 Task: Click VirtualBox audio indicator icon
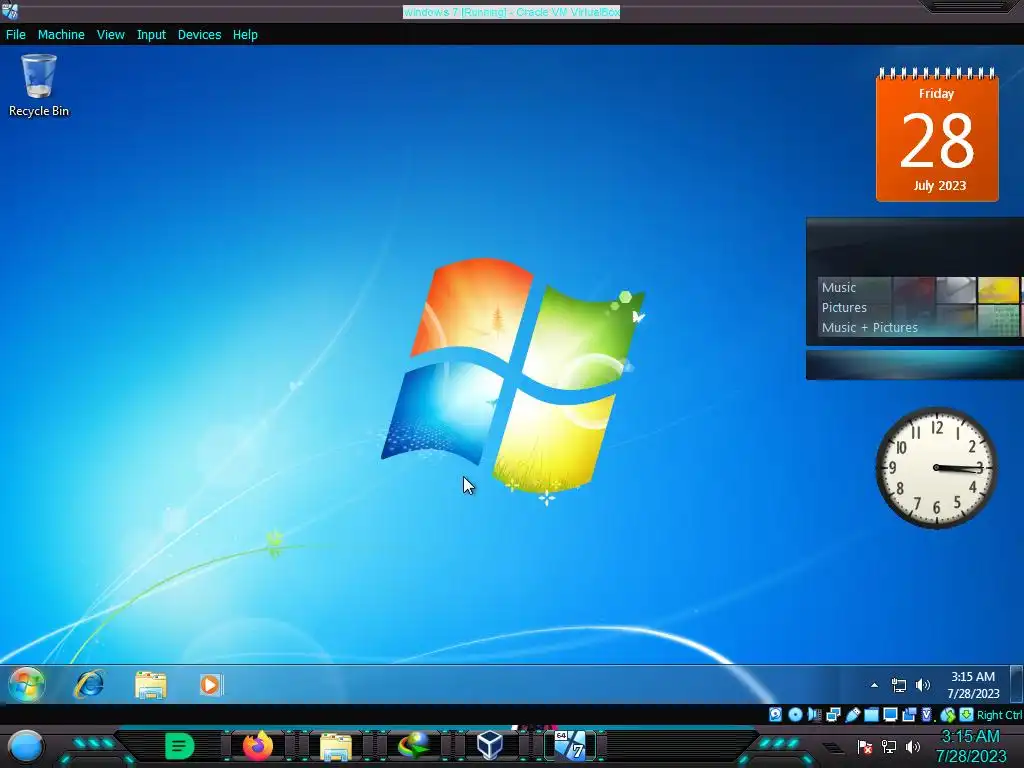tap(814, 714)
